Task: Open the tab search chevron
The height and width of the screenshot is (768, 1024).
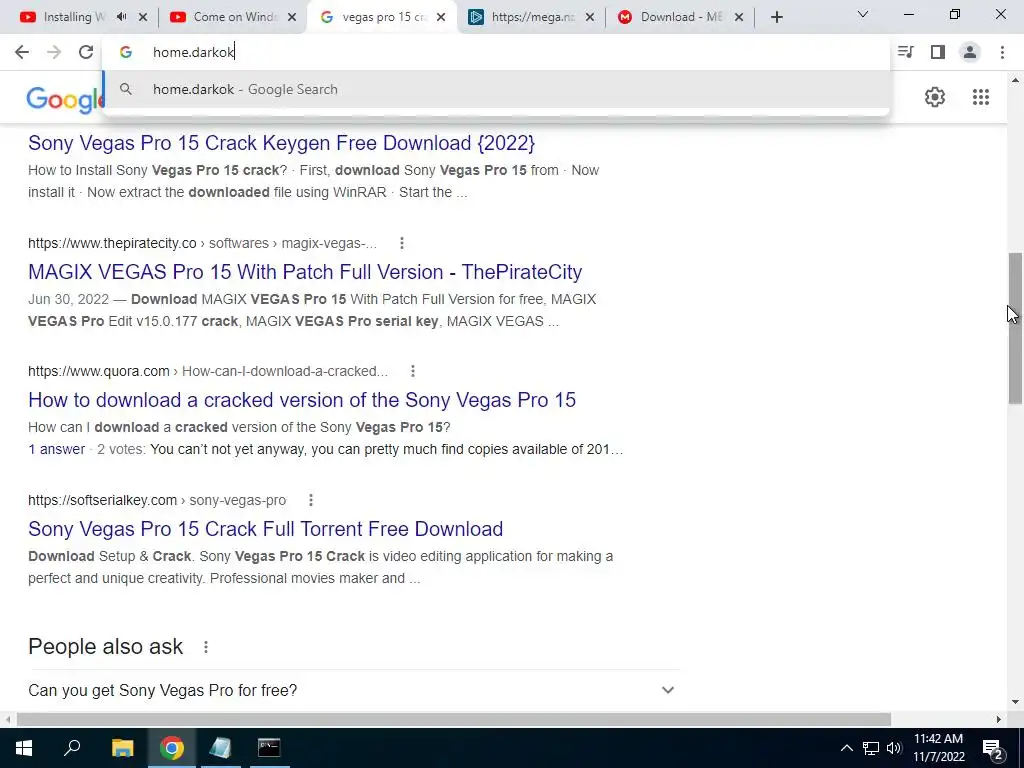Action: [x=863, y=14]
